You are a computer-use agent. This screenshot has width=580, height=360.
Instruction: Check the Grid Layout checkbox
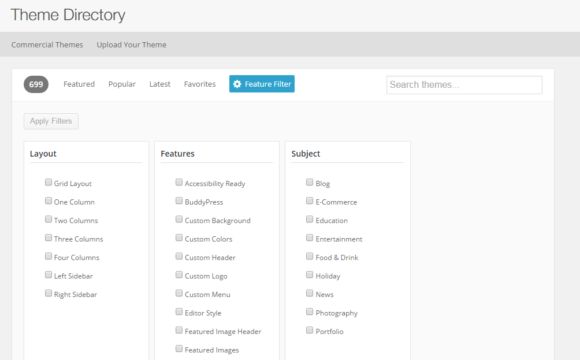click(48, 182)
